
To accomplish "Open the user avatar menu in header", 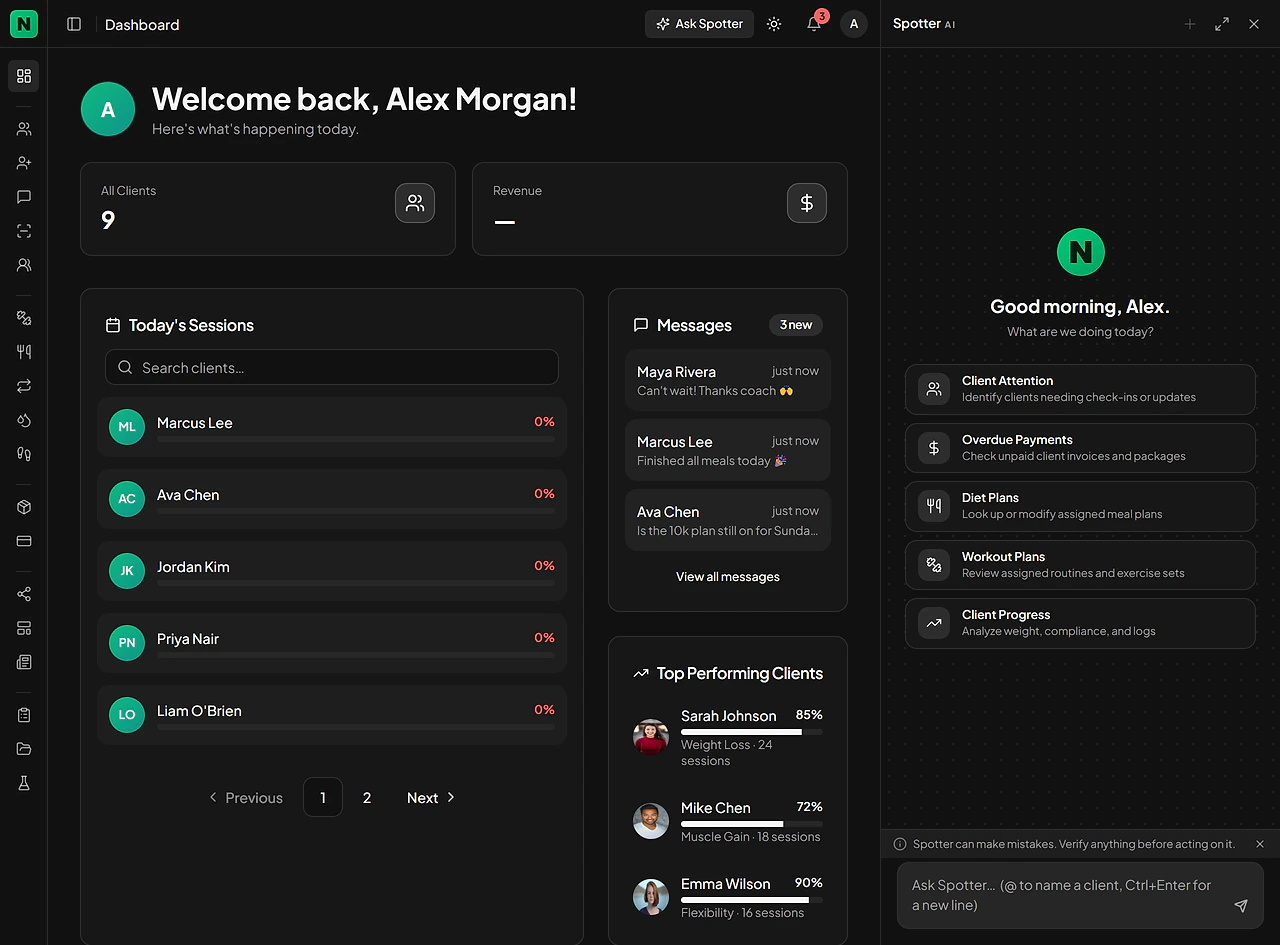I will [x=854, y=24].
